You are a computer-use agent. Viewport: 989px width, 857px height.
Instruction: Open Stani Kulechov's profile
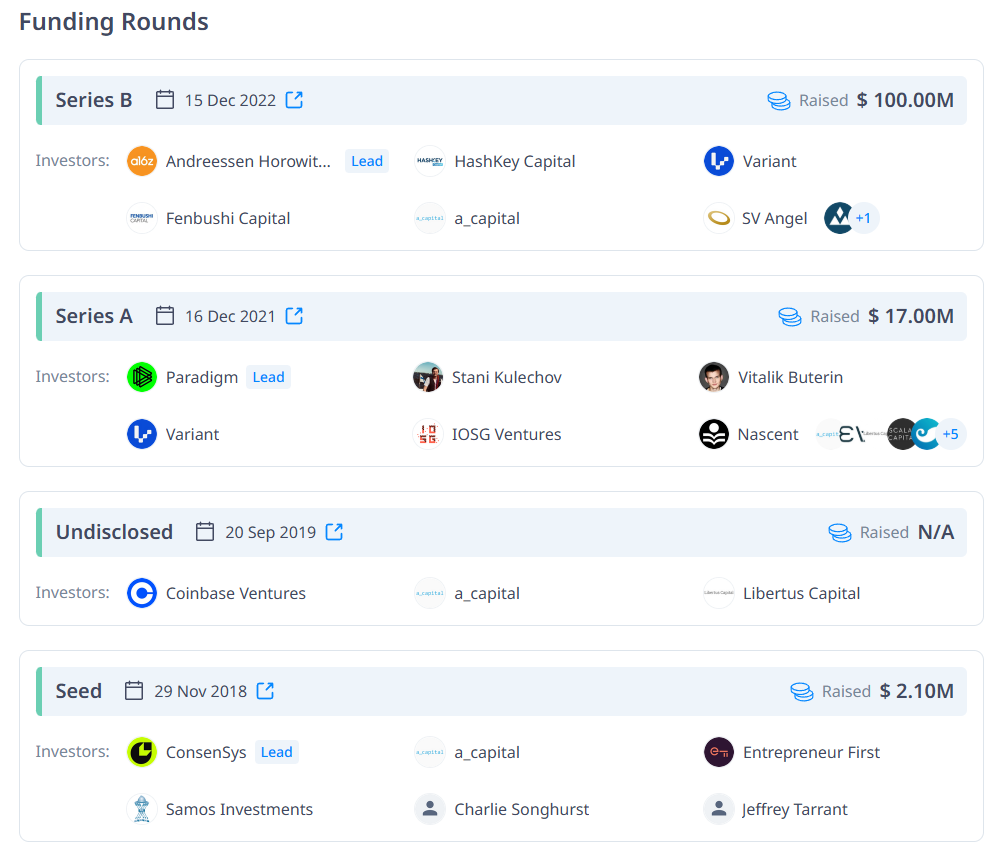pyautogui.click(x=506, y=377)
